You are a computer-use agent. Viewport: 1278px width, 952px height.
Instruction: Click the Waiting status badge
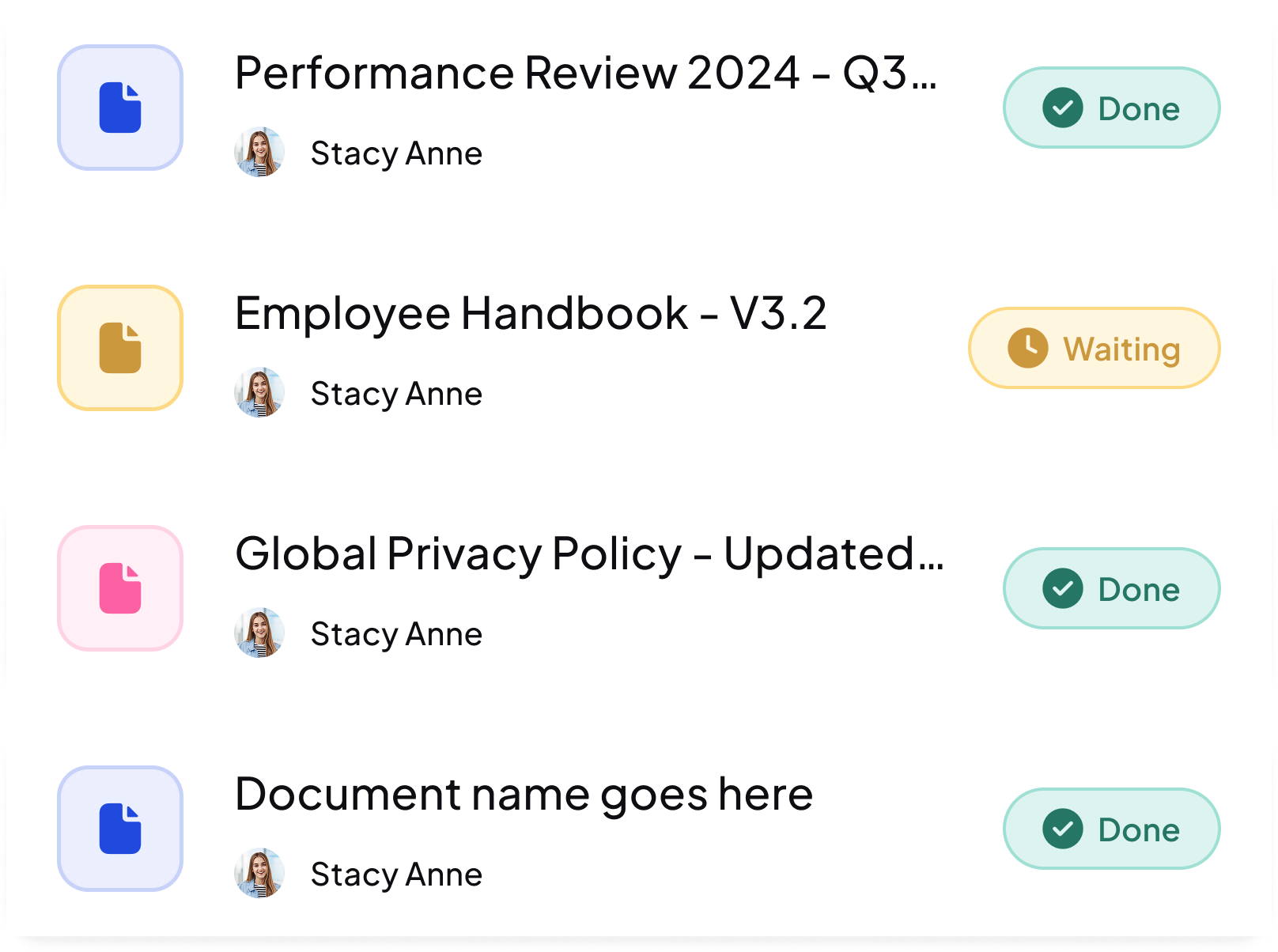1094,348
